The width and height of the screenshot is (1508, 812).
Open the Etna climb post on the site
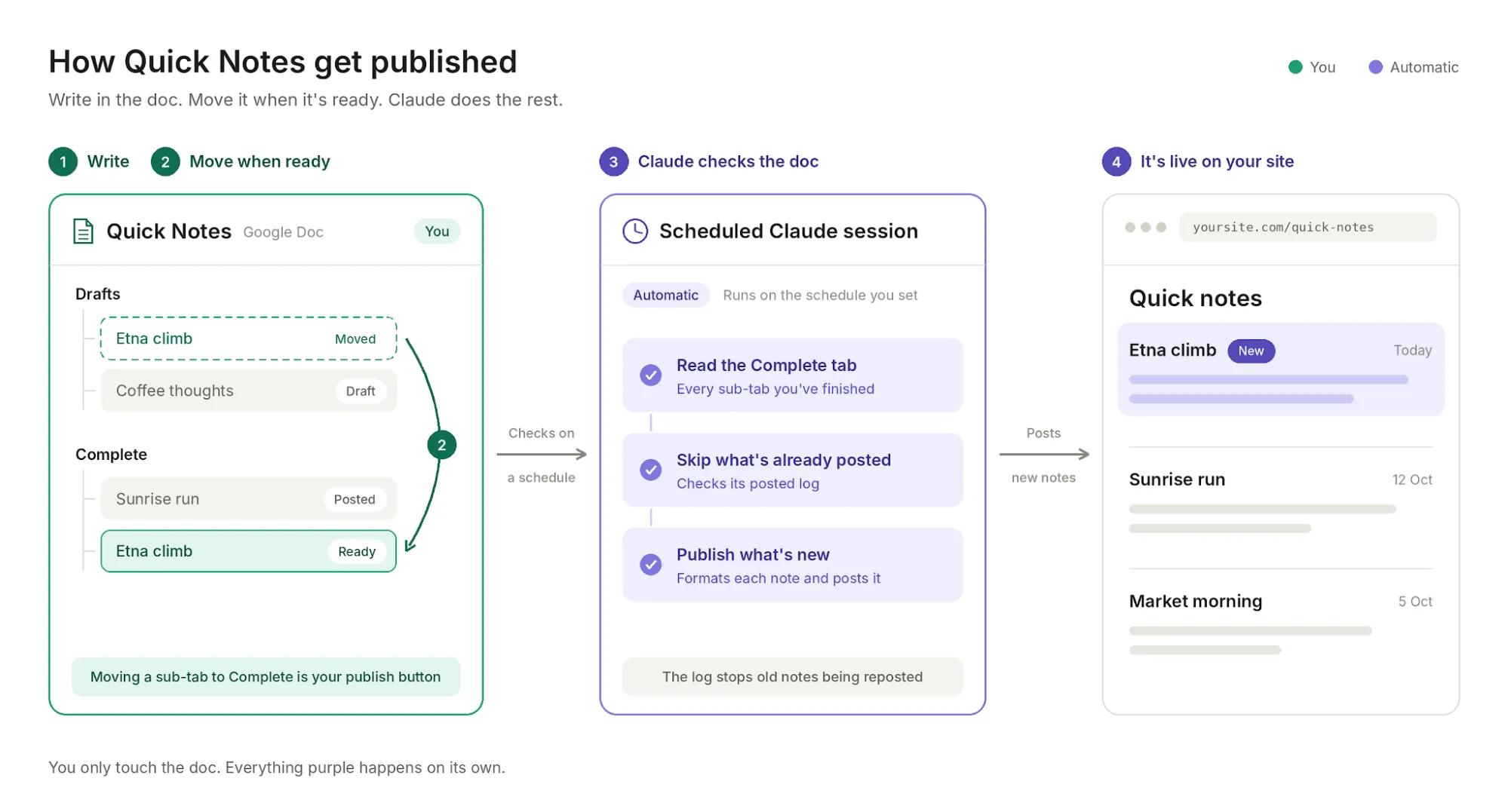(x=1280, y=369)
